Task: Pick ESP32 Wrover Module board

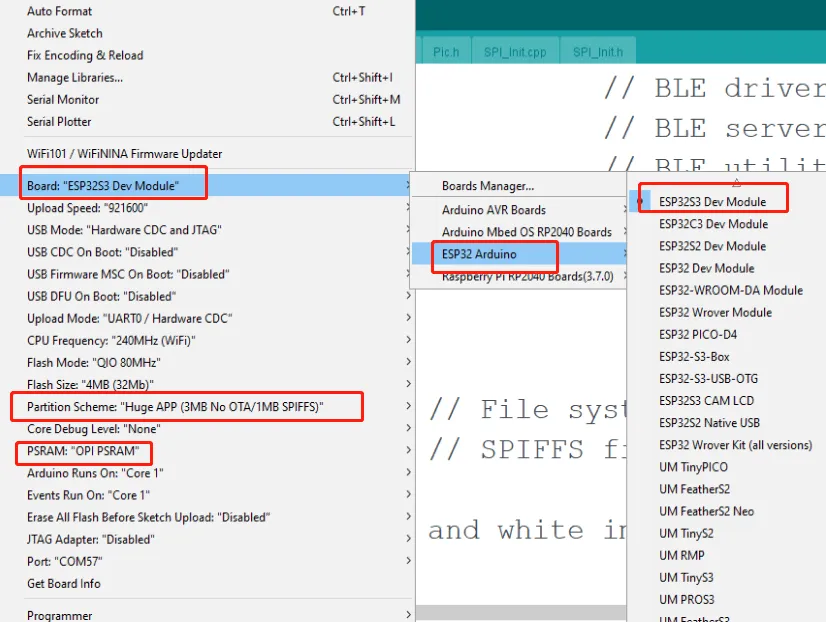Action: tap(715, 312)
